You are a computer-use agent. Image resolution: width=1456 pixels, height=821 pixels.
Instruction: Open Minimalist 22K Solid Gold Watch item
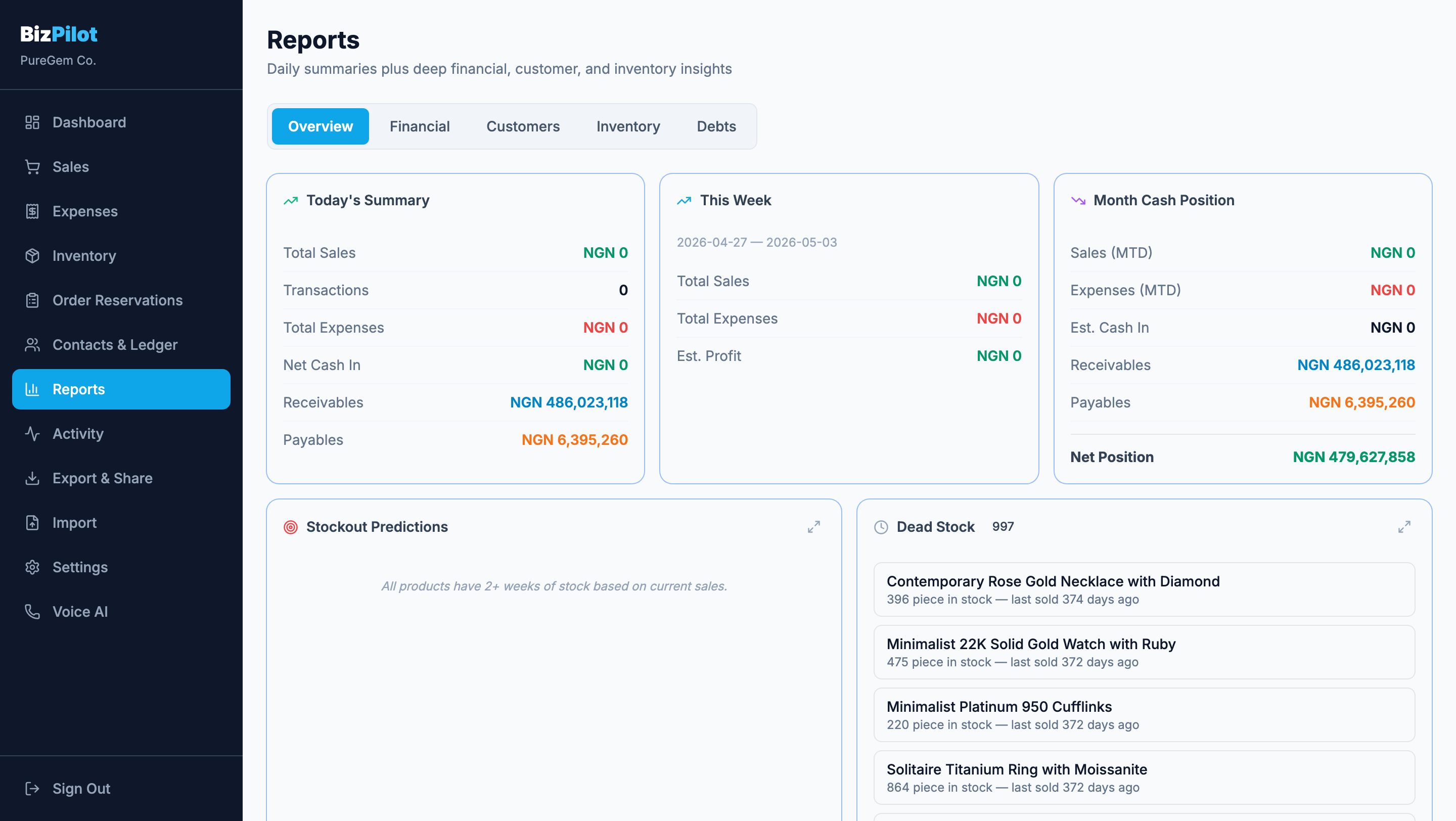click(1144, 652)
